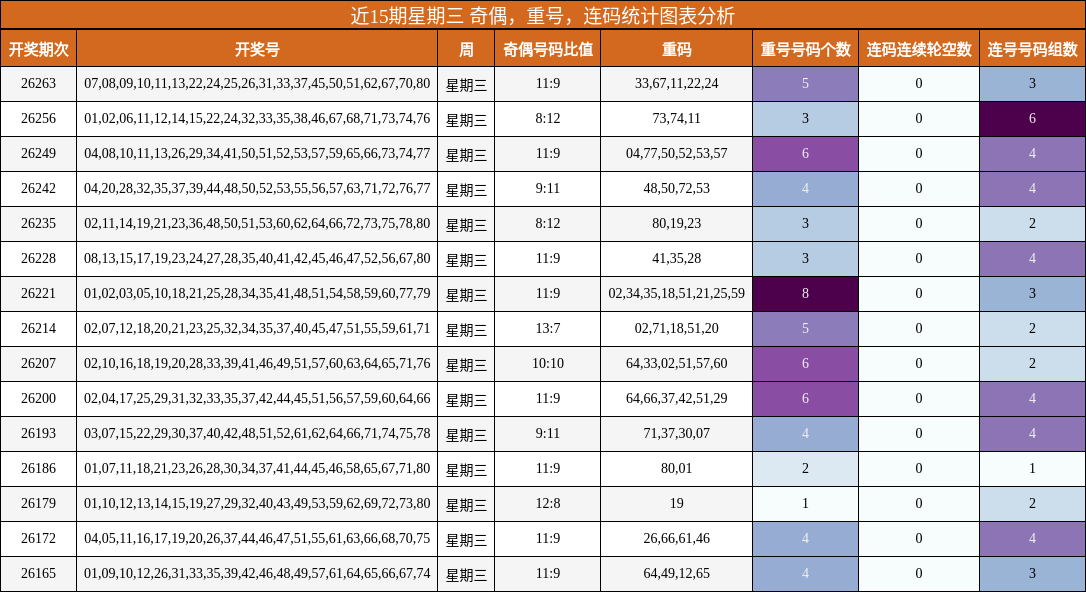Click repeat numbers cell 02,34,35,18,51,21,25,59

[x=677, y=294]
